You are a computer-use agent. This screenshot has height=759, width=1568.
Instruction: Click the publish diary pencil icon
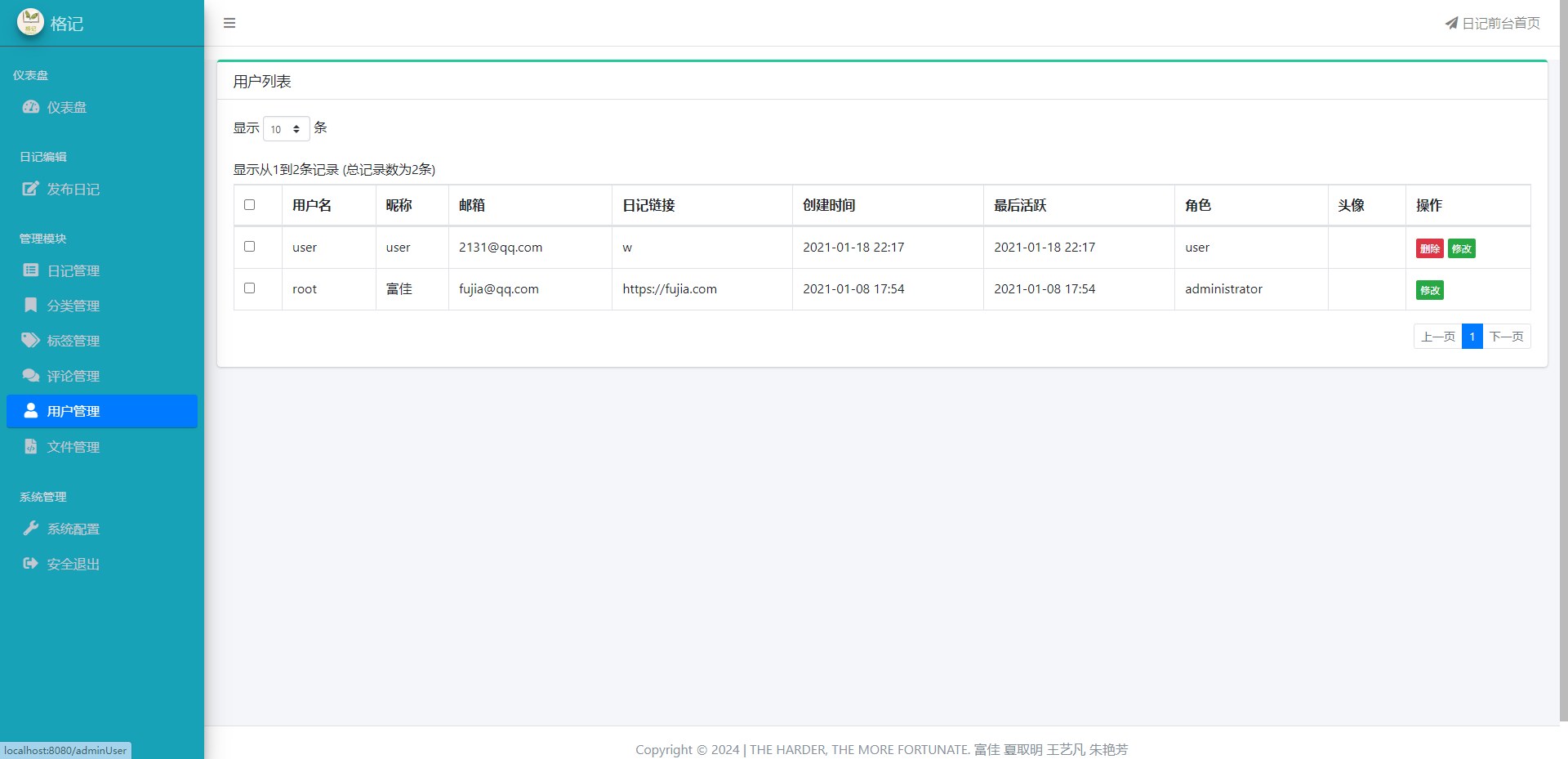point(31,189)
